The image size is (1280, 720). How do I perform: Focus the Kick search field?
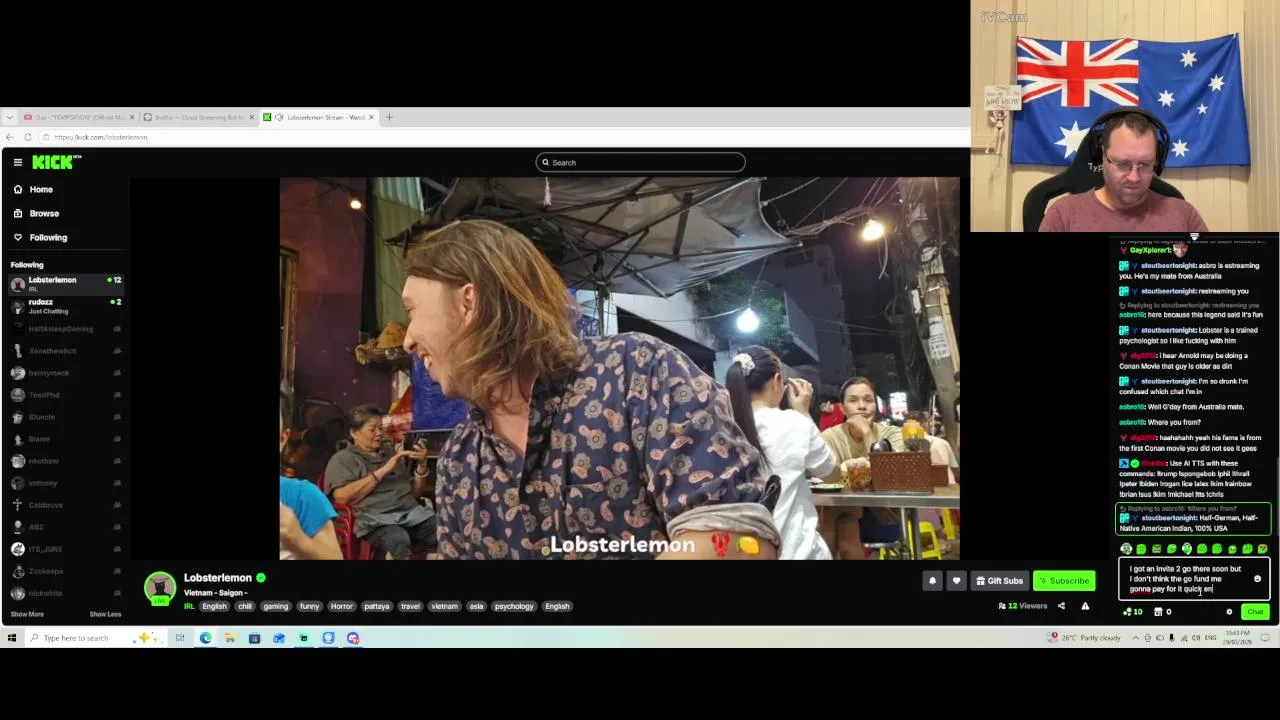coord(640,162)
